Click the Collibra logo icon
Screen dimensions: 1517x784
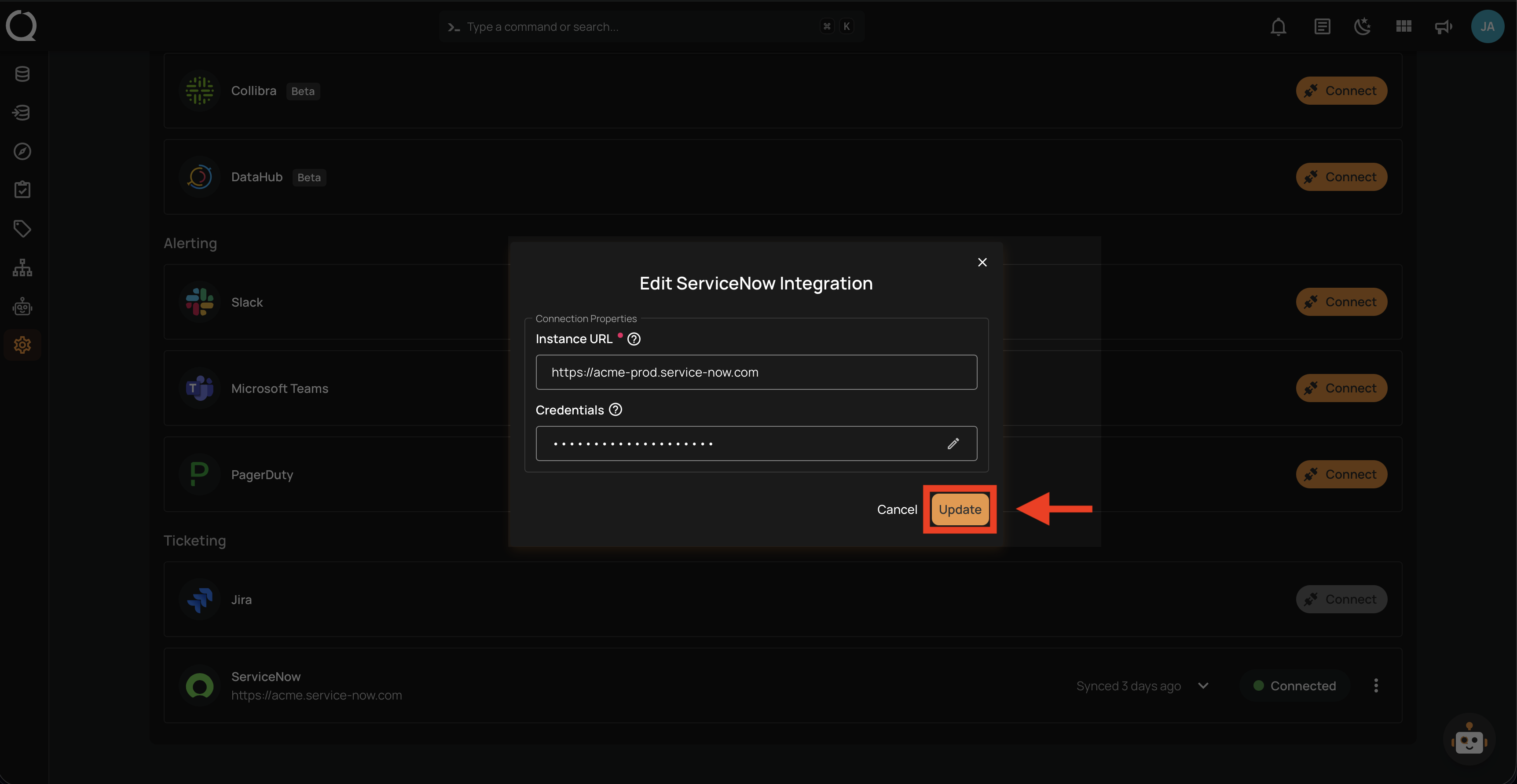pyautogui.click(x=200, y=91)
